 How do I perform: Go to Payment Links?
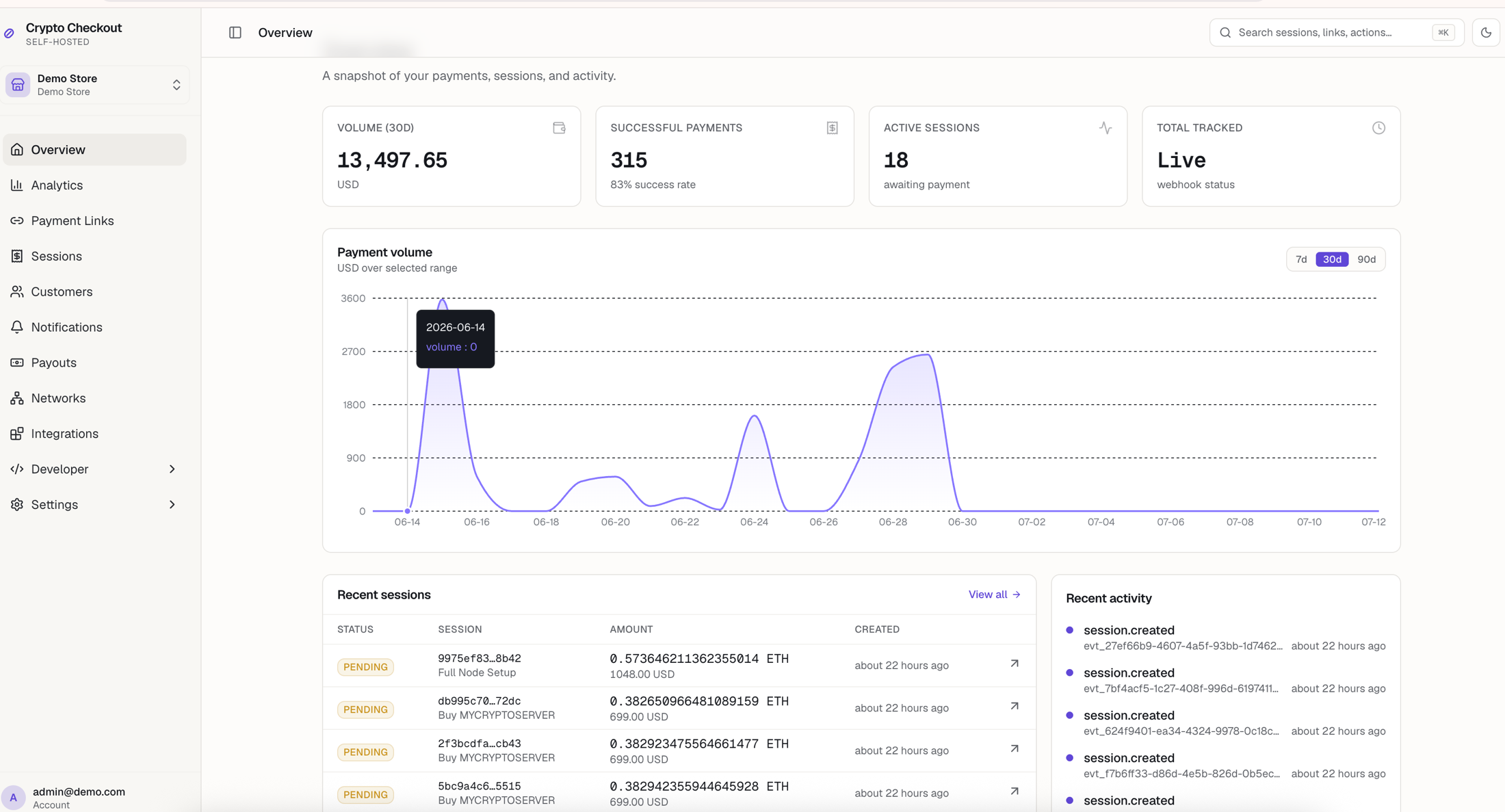94,220
